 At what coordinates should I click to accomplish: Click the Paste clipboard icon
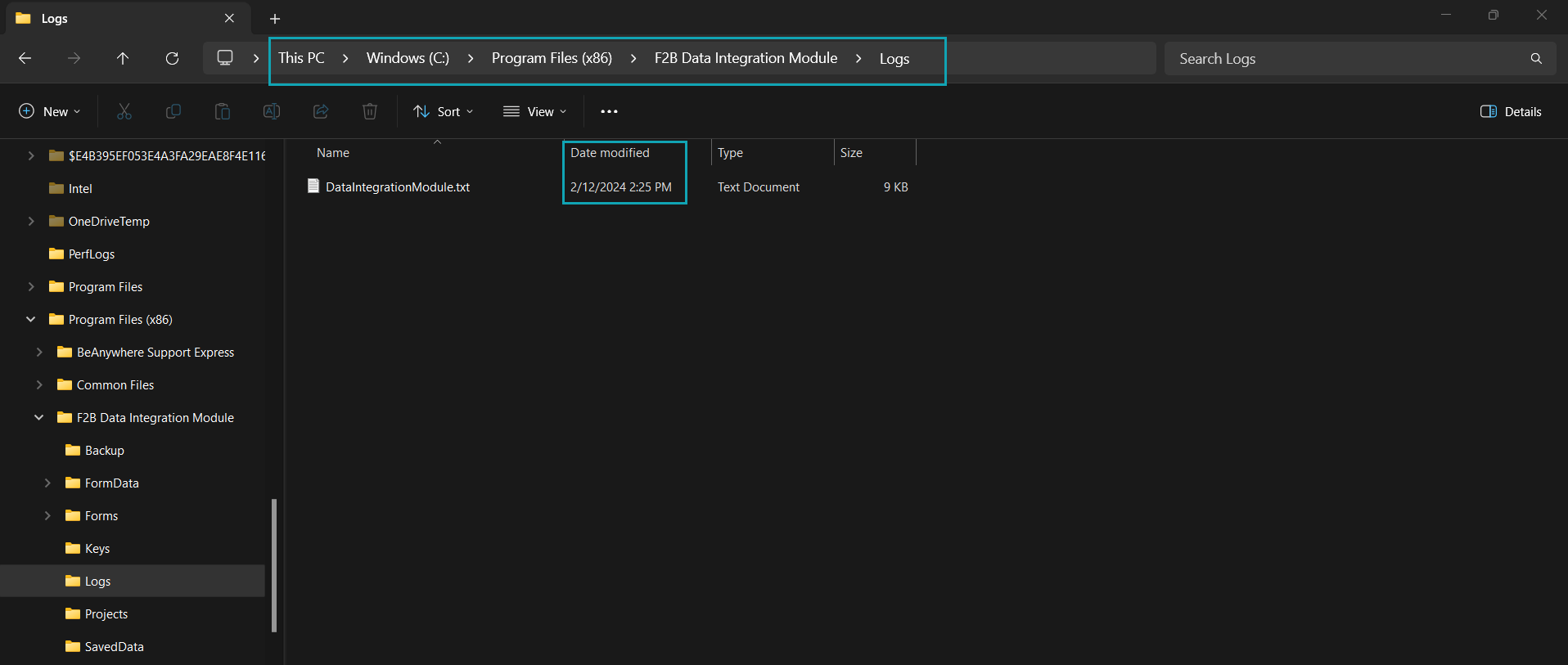point(223,111)
